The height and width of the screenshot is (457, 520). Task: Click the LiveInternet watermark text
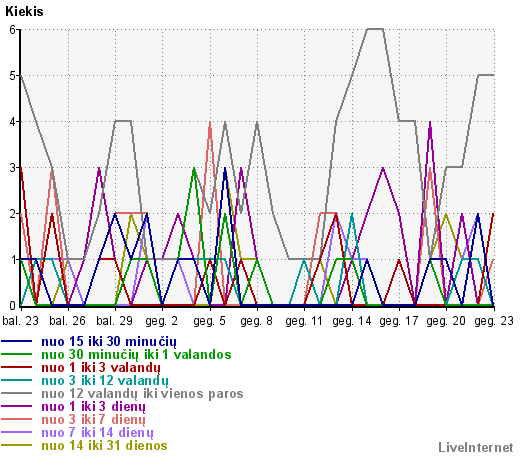point(476,447)
